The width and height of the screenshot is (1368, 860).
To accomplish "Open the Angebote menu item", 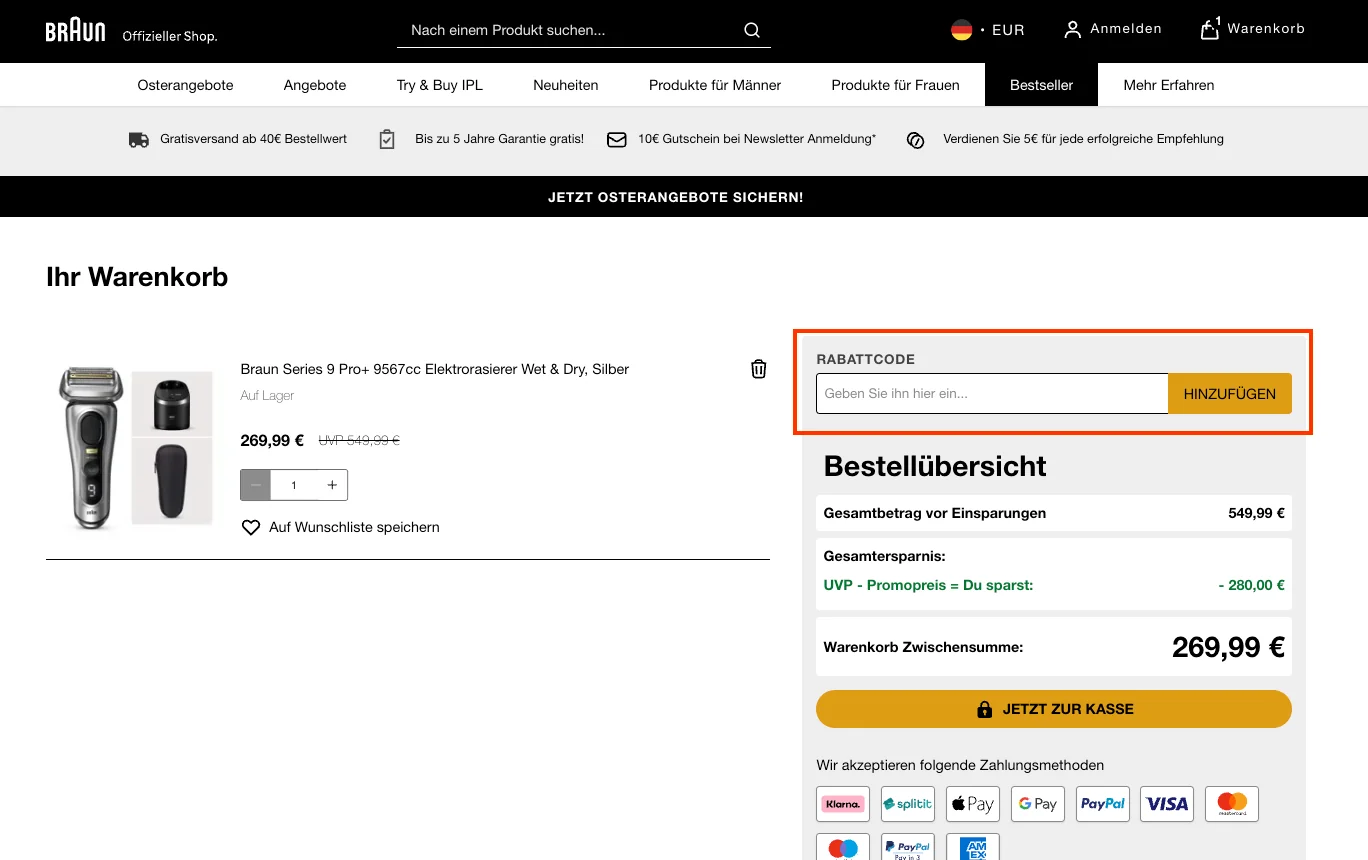I will tap(315, 85).
